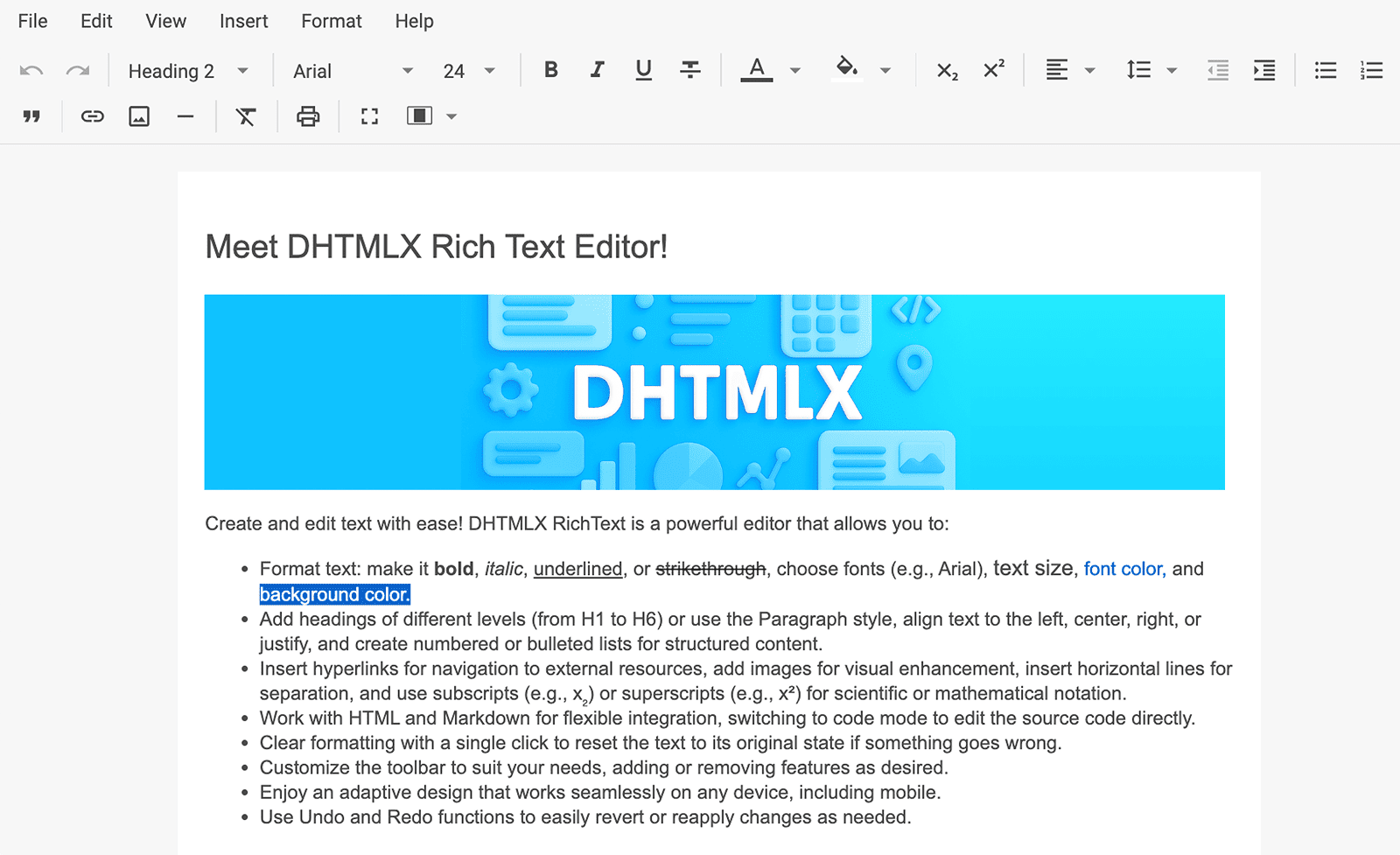Click the 'strikethrough' struck-out word
This screenshot has width=1400, height=855.
[x=710, y=569]
